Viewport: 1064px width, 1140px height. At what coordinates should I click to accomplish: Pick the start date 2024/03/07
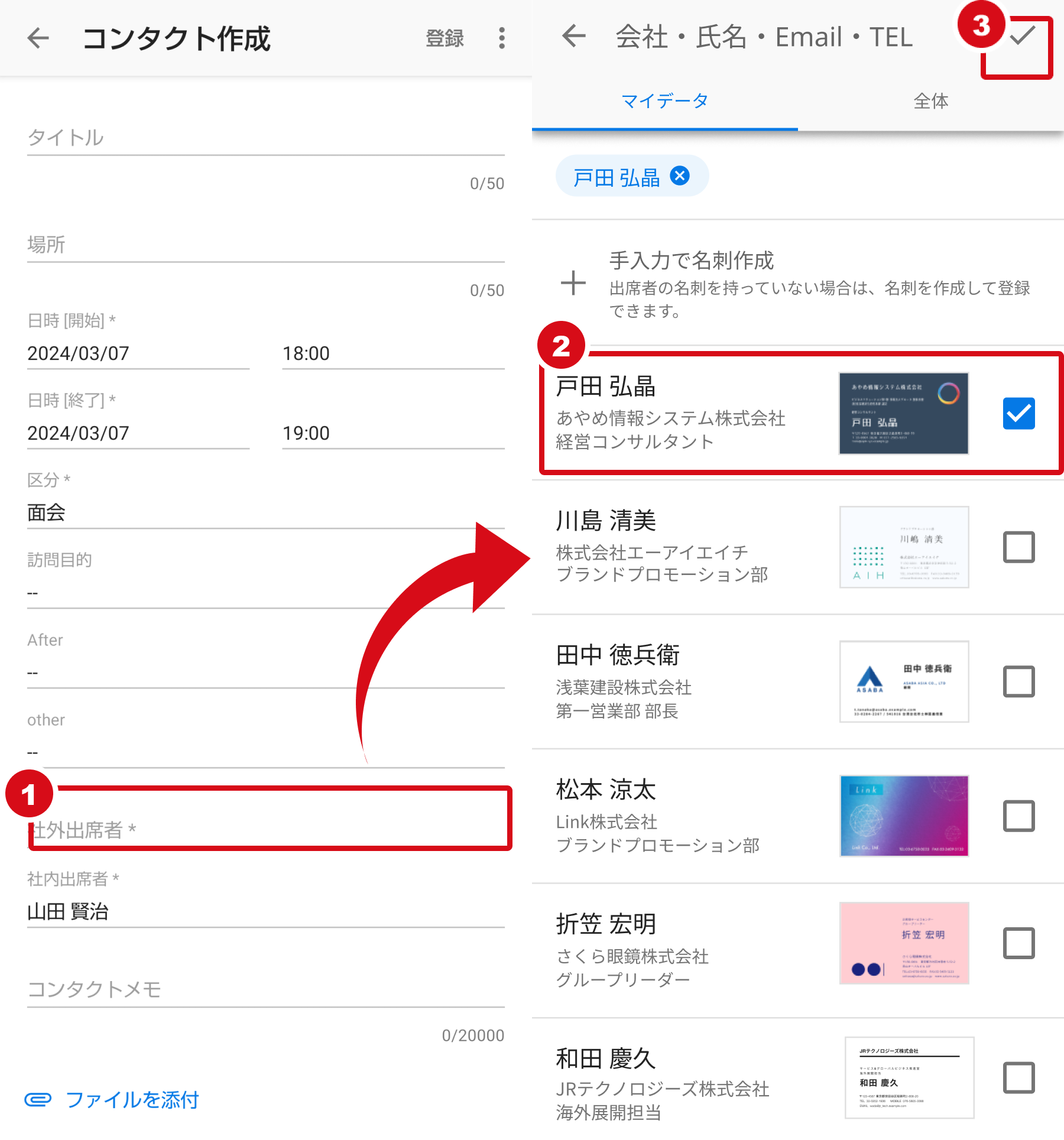coord(138,354)
